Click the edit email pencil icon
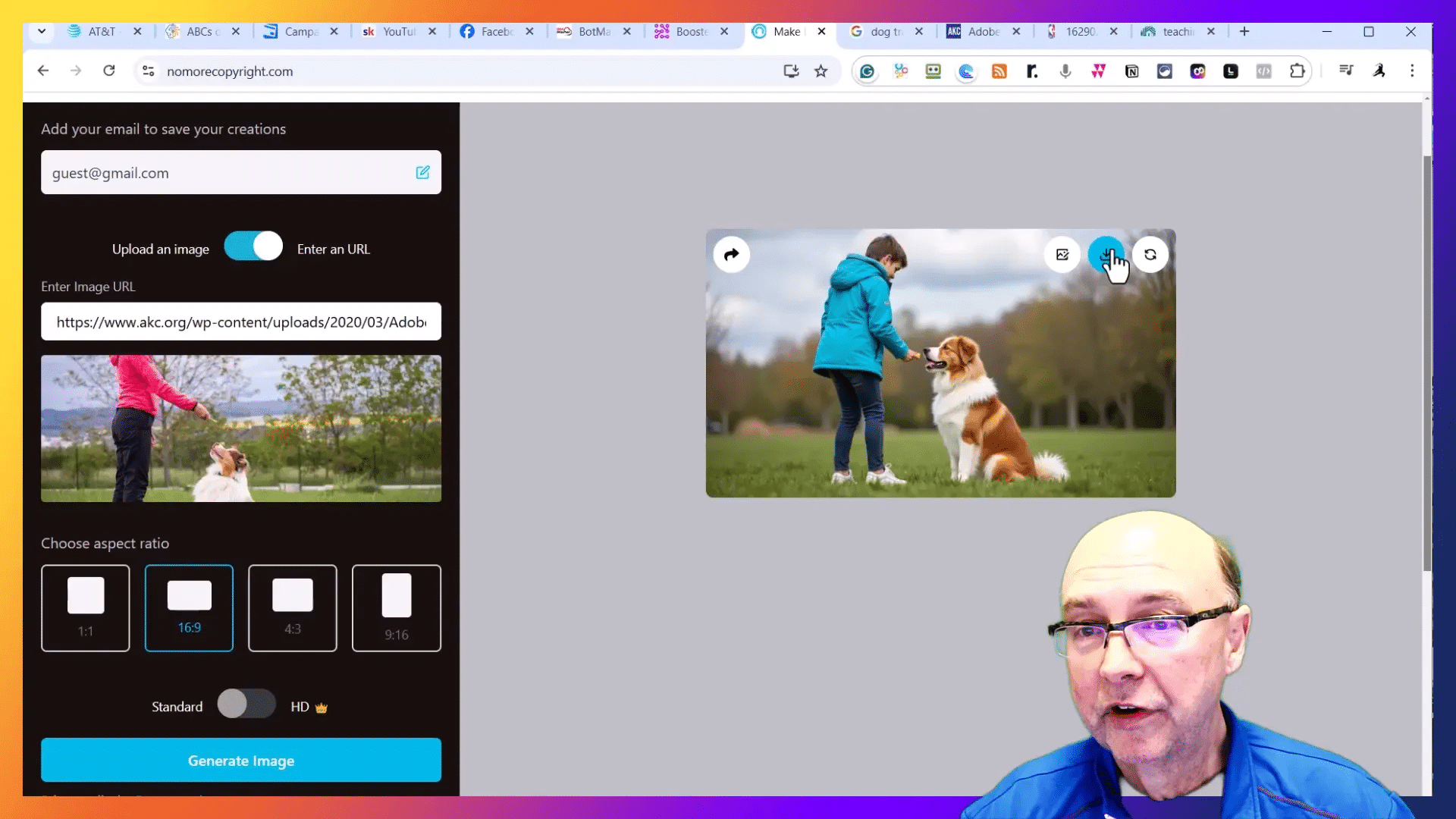Viewport: 1456px width, 819px height. tap(422, 173)
